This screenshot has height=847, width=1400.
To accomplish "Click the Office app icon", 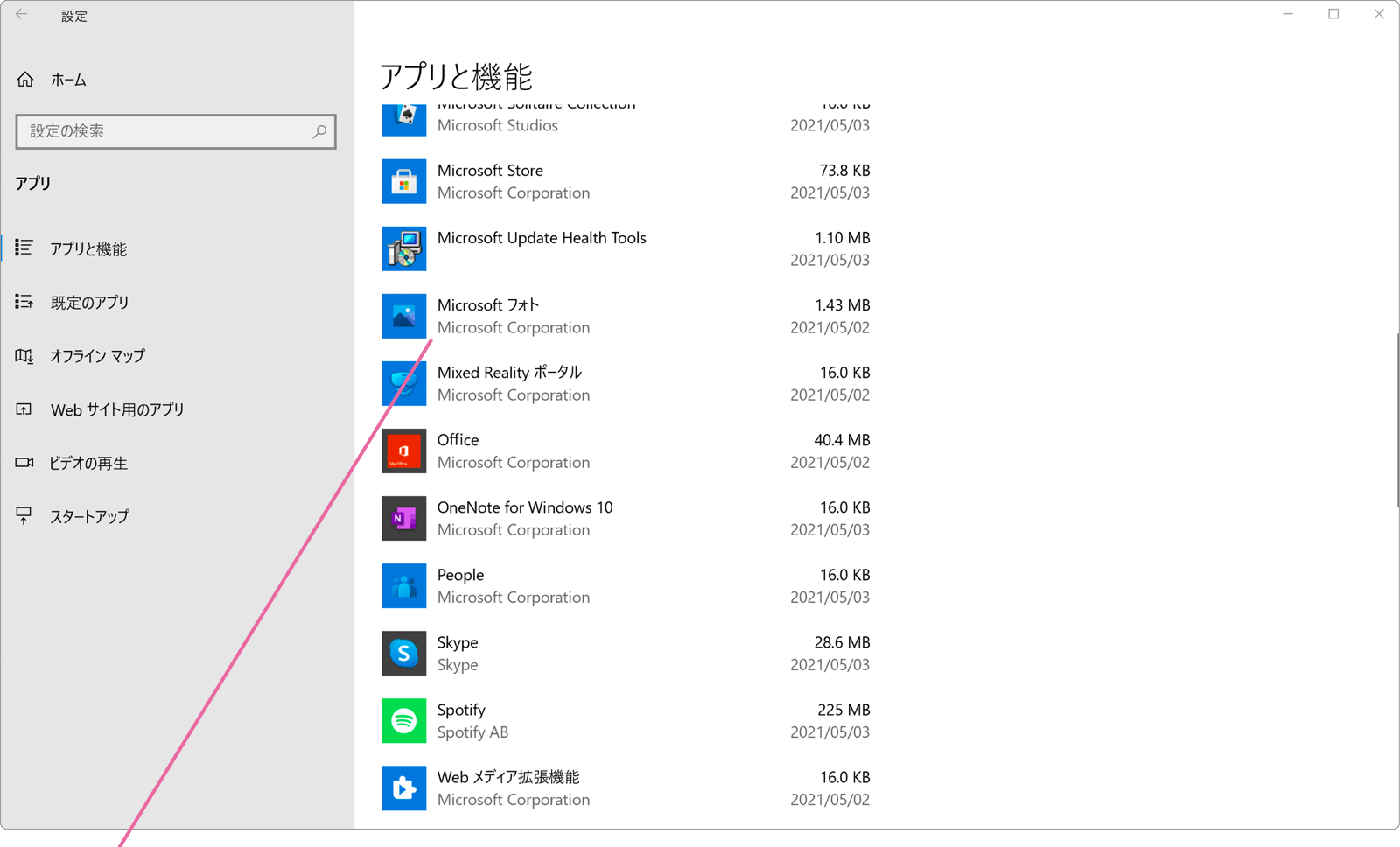I will (403, 451).
